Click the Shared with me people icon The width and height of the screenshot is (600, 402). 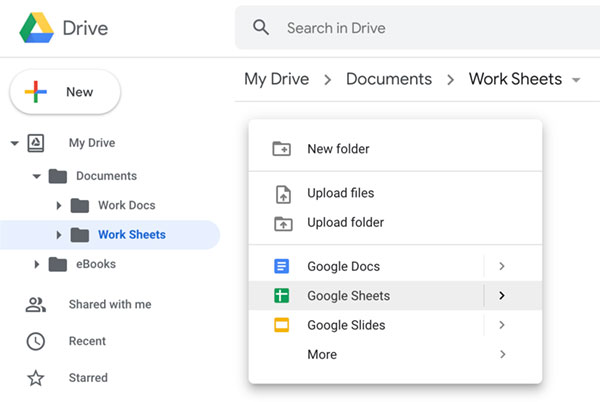(36, 304)
